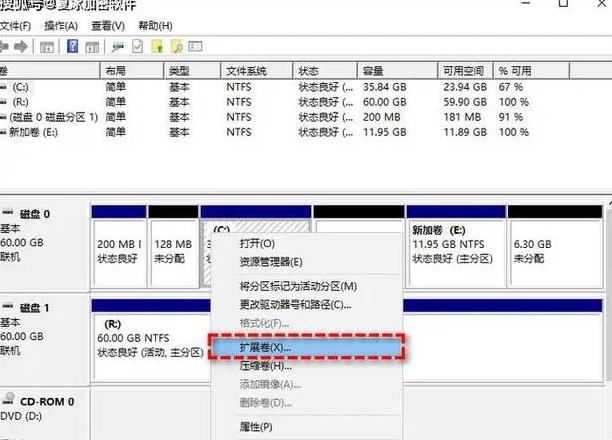Select the 128 MB 未分配 block
Image resolution: width=612 pixels, height=440 pixels.
[x=173, y=247]
